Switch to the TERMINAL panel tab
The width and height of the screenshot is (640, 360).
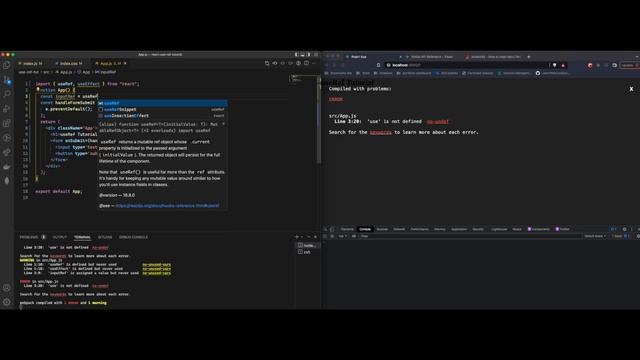[82, 237]
